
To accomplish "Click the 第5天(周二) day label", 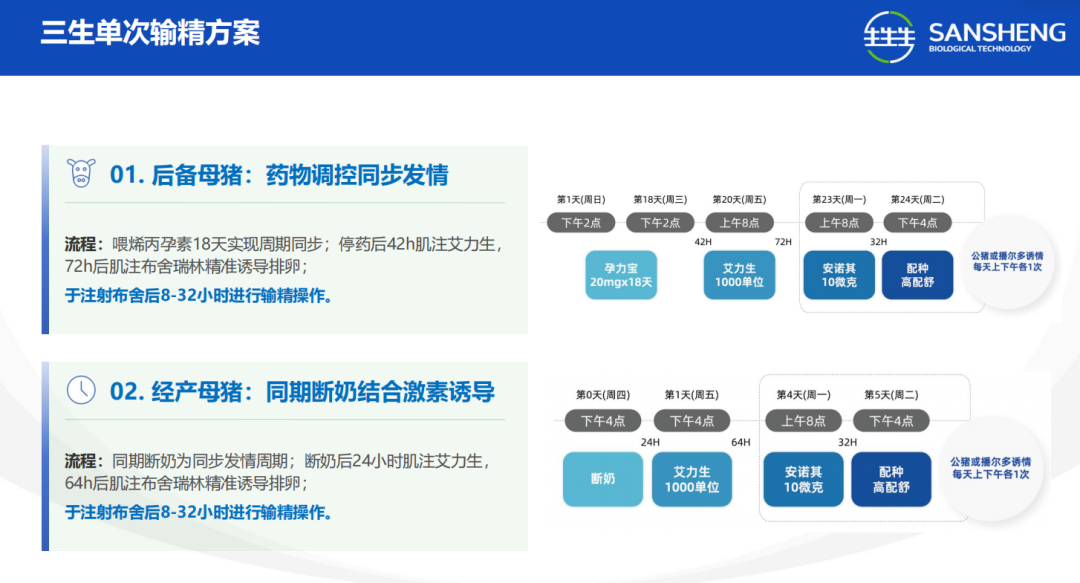I will tap(891, 395).
